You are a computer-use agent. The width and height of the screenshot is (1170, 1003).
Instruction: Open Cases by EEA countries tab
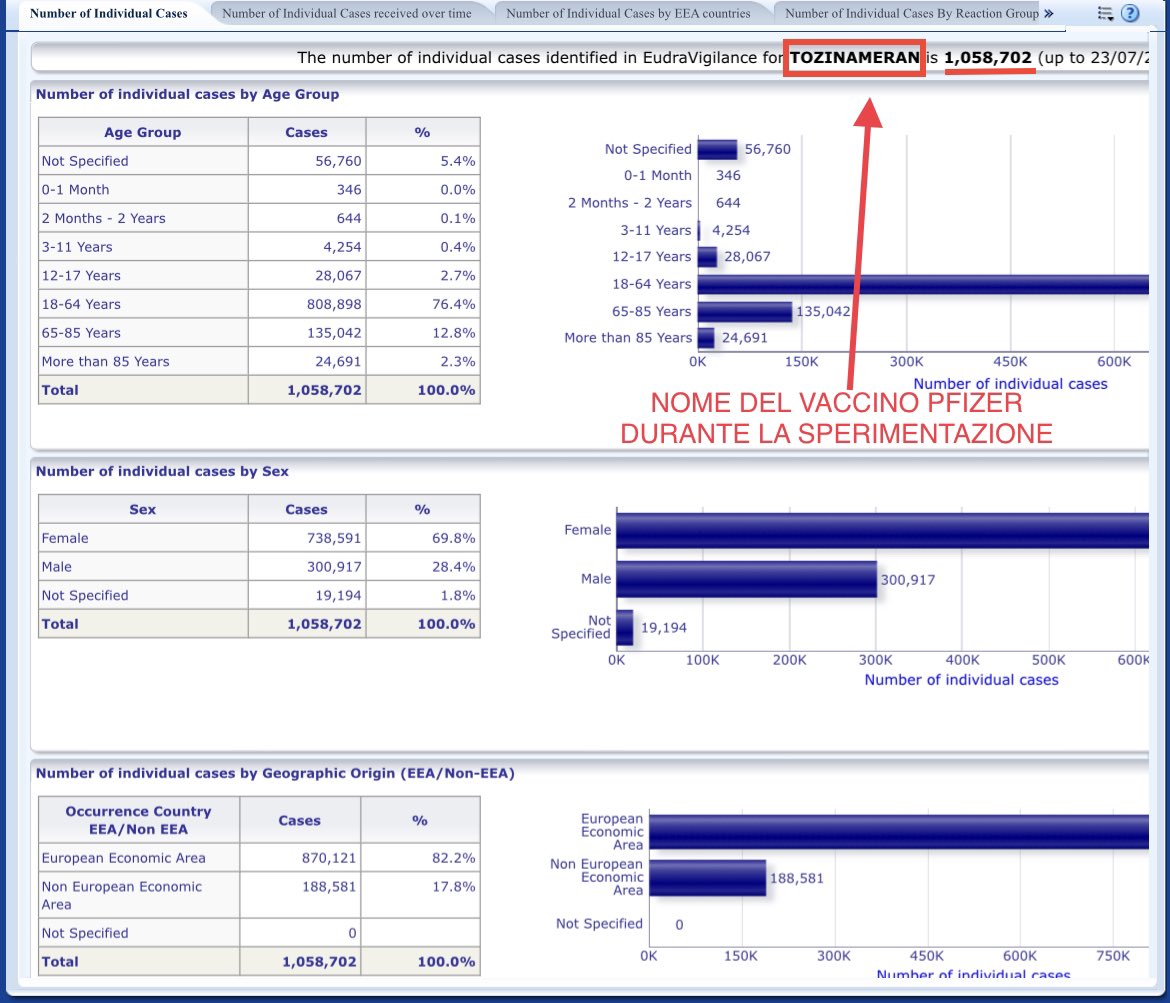click(x=628, y=13)
